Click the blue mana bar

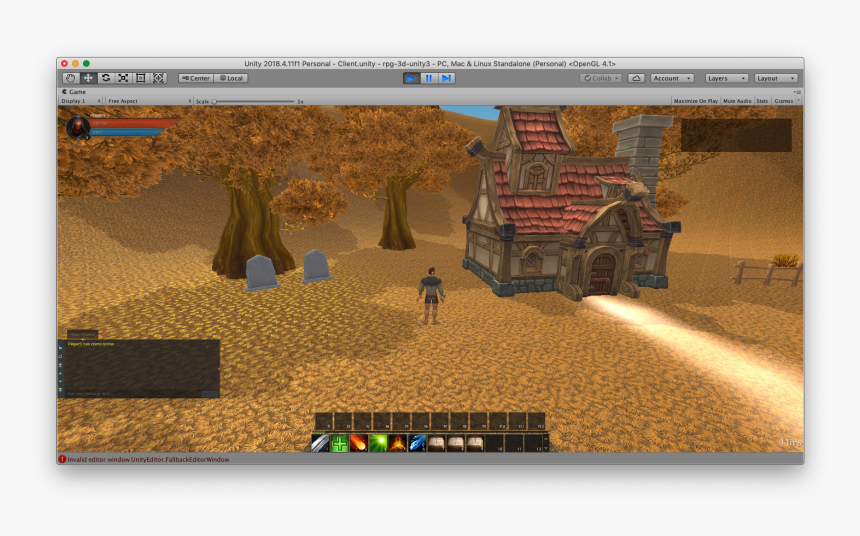pyautogui.click(x=126, y=132)
